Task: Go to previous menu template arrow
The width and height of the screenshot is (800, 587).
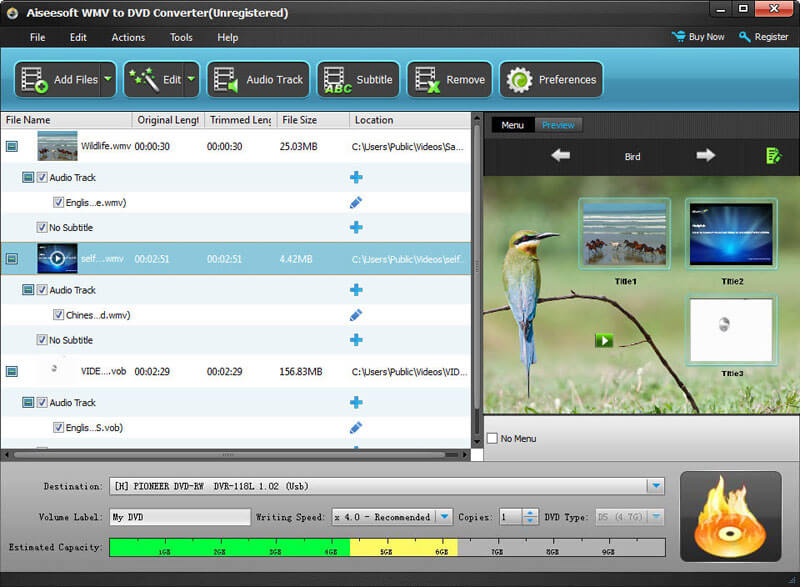Action: pyautogui.click(x=561, y=155)
